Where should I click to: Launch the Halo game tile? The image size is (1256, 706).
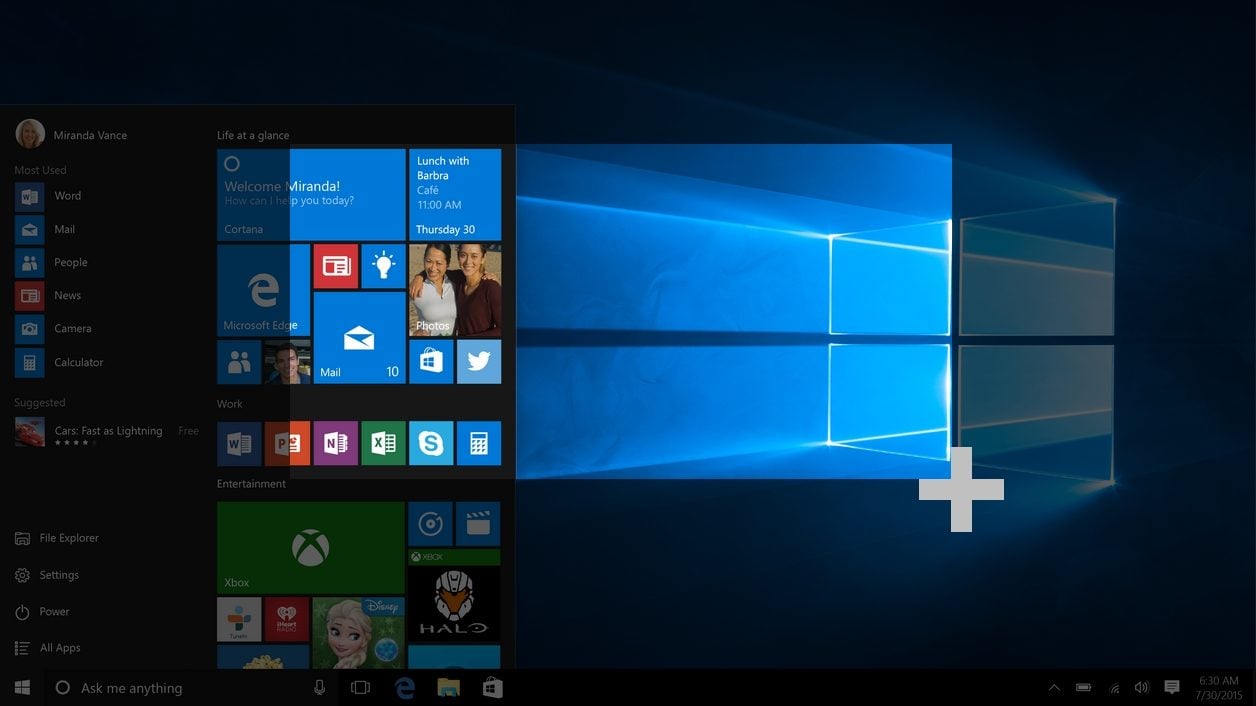(x=454, y=595)
